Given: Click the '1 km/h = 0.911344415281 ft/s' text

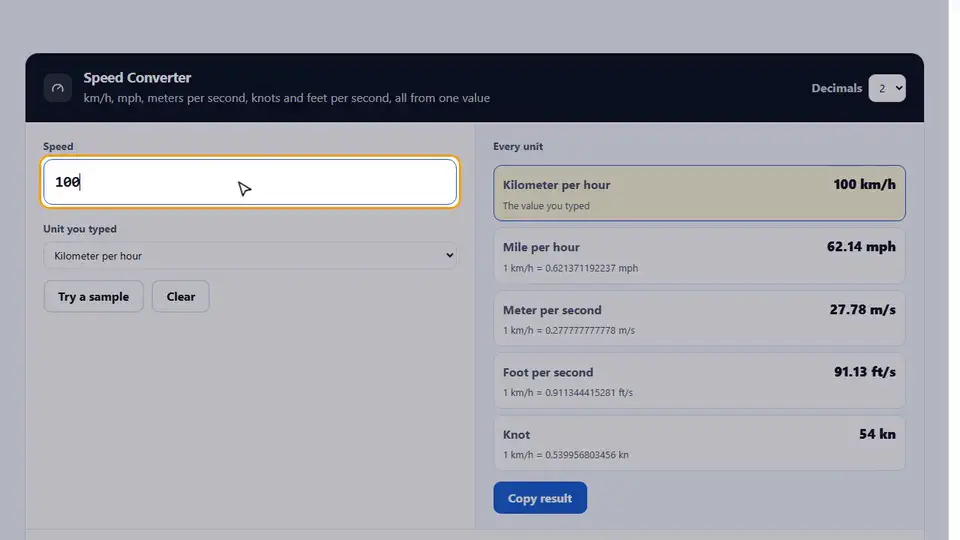Looking at the screenshot, I should pyautogui.click(x=568, y=392).
